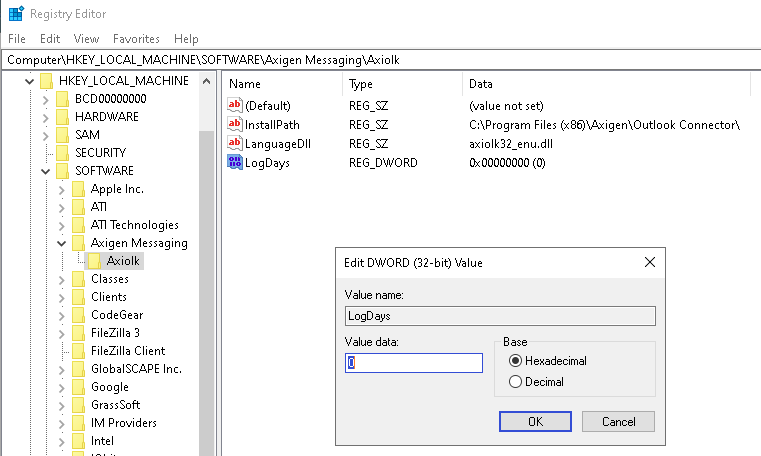Cancel the Edit DWORD dialog
Image resolution: width=761 pixels, height=456 pixels.
click(x=618, y=422)
